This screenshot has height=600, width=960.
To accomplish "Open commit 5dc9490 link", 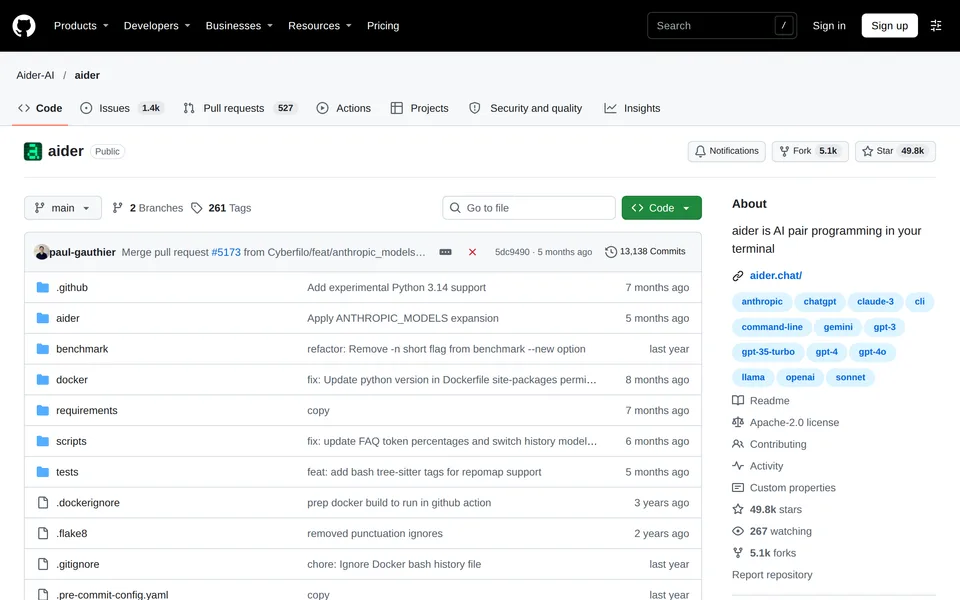I will click(512, 252).
